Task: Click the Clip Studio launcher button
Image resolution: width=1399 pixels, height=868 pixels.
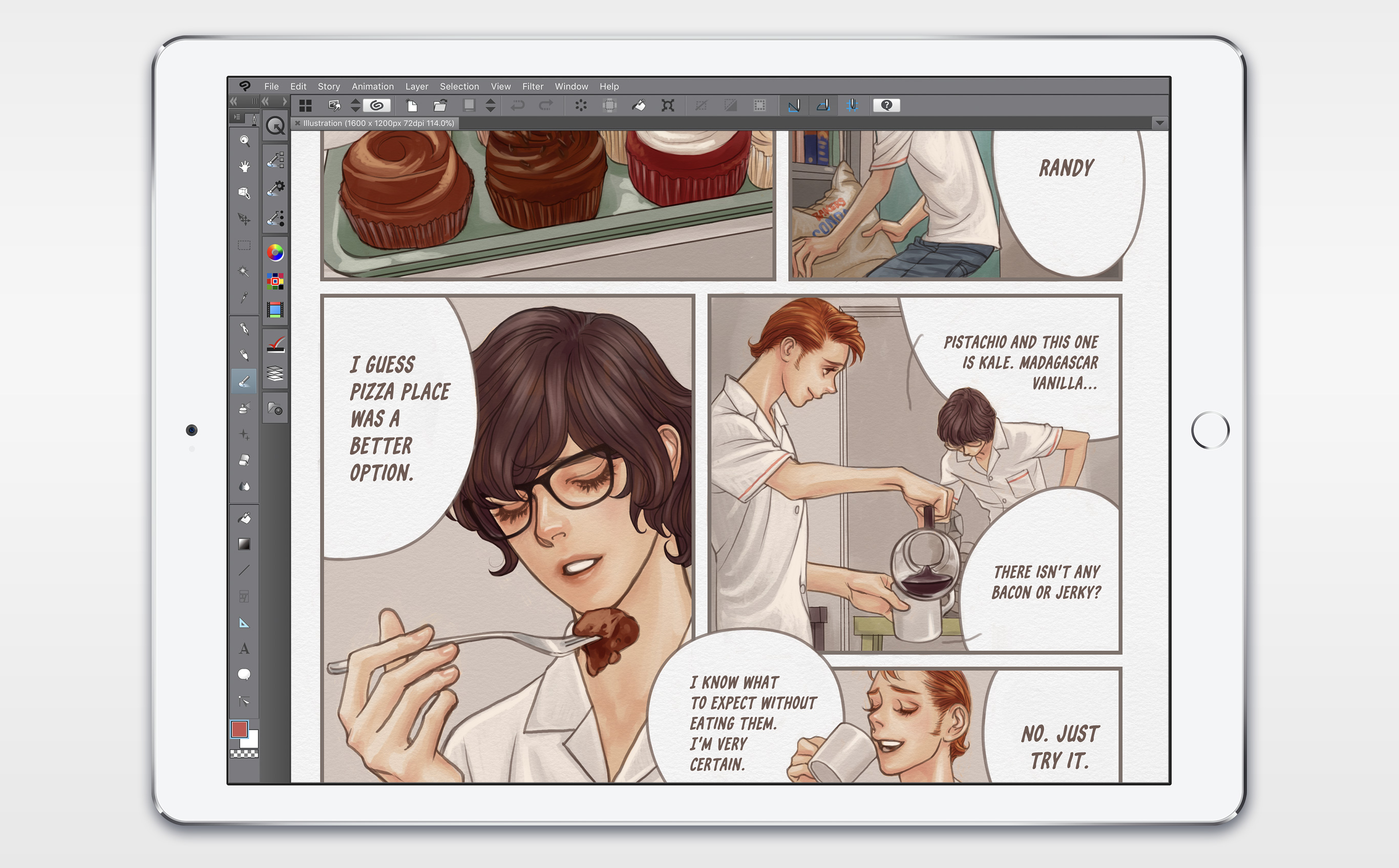Action: coord(377,105)
